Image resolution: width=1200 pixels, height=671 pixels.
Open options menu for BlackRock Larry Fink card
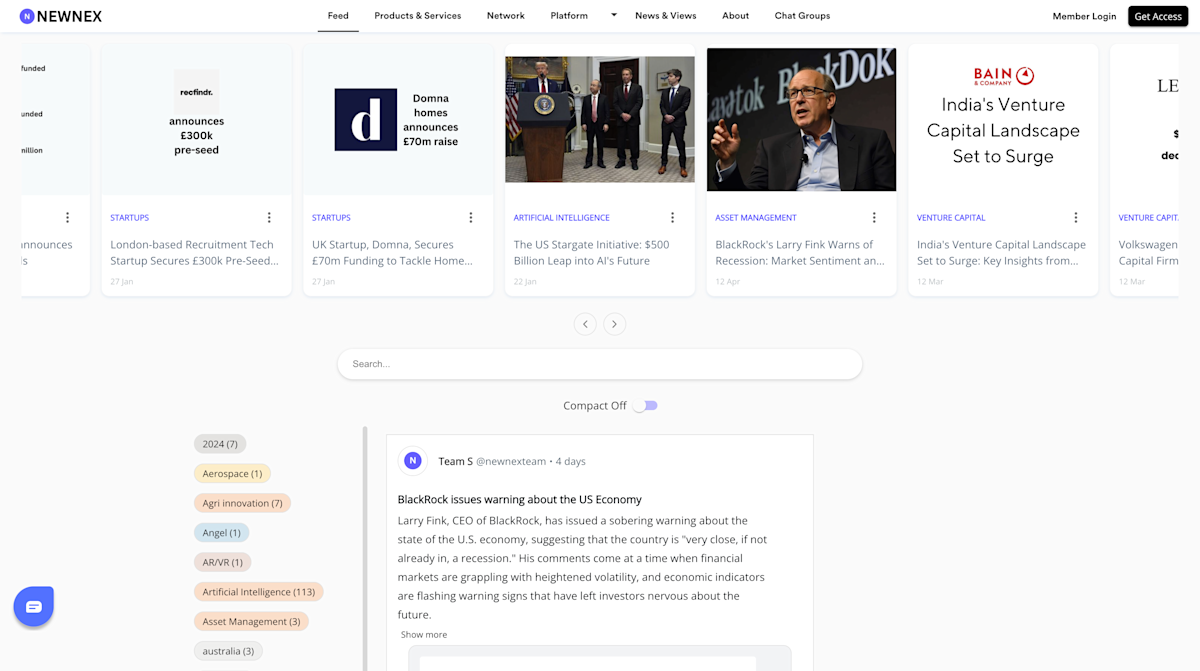[874, 218]
